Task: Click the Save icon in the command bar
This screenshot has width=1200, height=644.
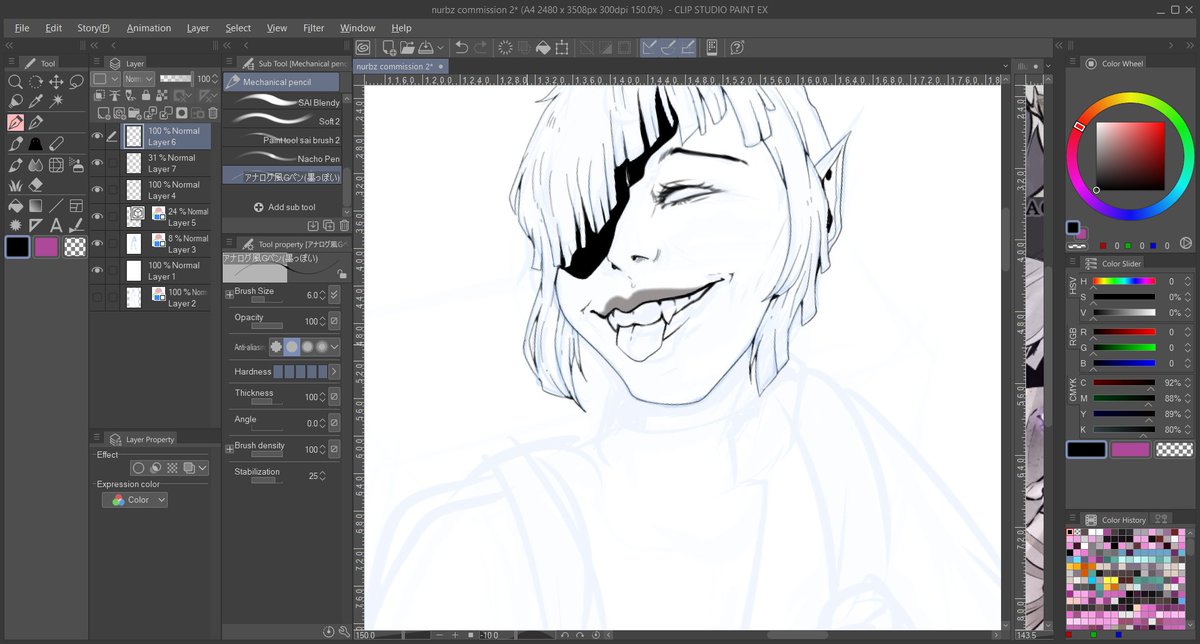Action: 425,47
